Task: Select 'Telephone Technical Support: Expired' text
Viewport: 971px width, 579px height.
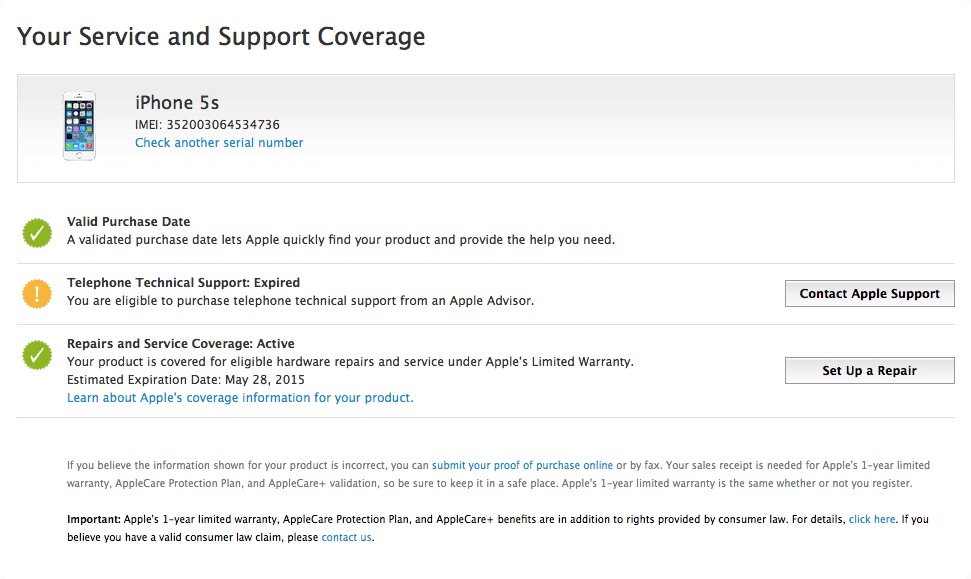Action: 183,282
